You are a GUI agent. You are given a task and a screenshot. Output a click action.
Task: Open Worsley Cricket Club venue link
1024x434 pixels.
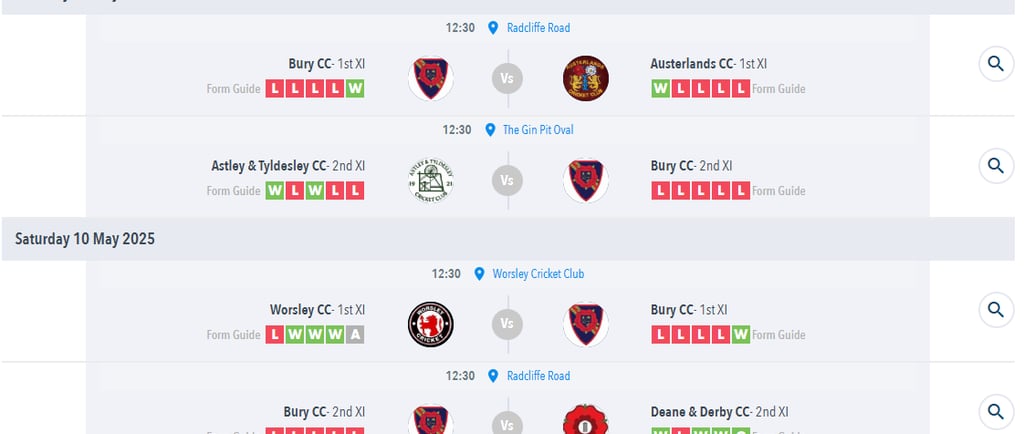(x=538, y=274)
